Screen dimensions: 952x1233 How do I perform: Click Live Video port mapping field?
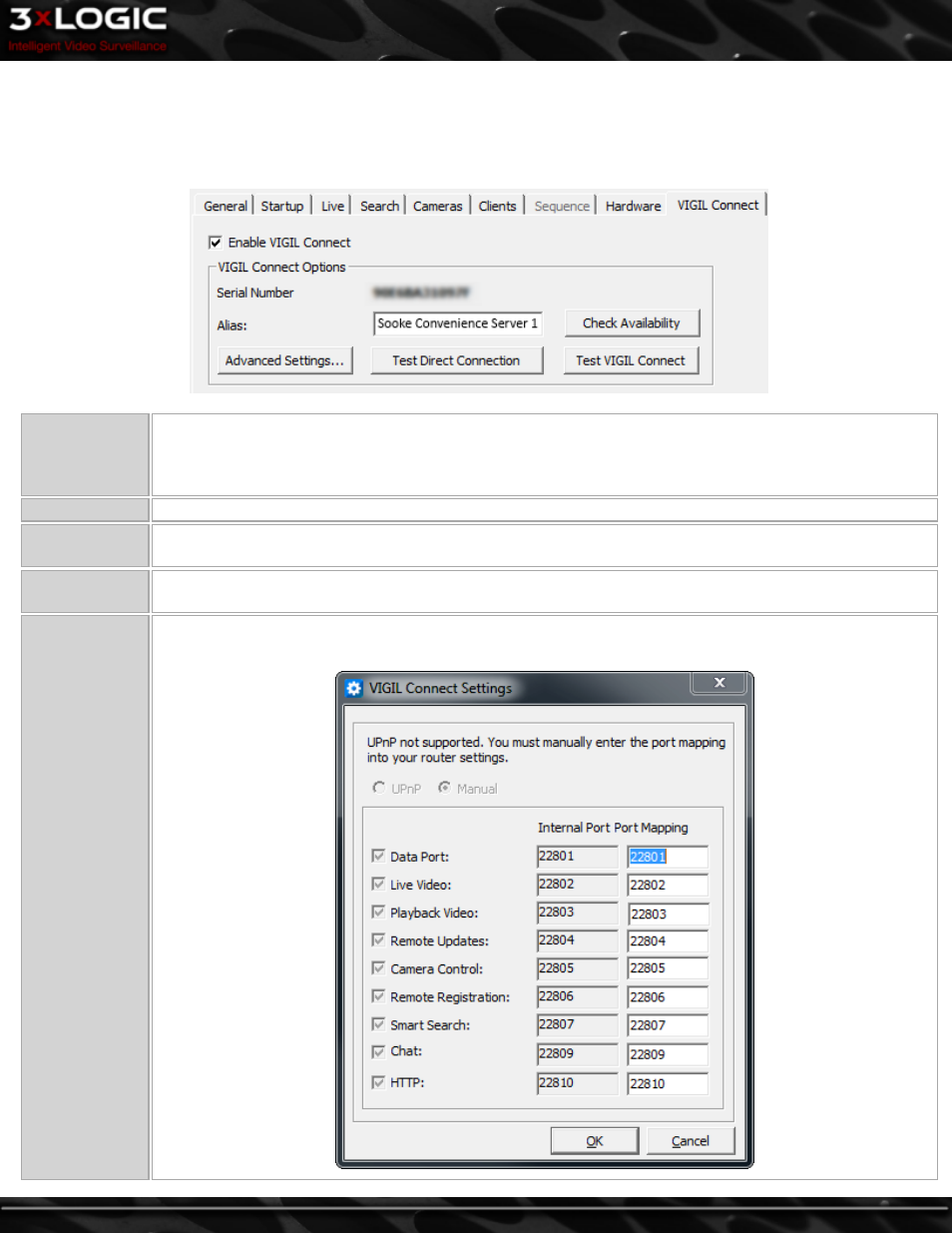[x=668, y=885]
